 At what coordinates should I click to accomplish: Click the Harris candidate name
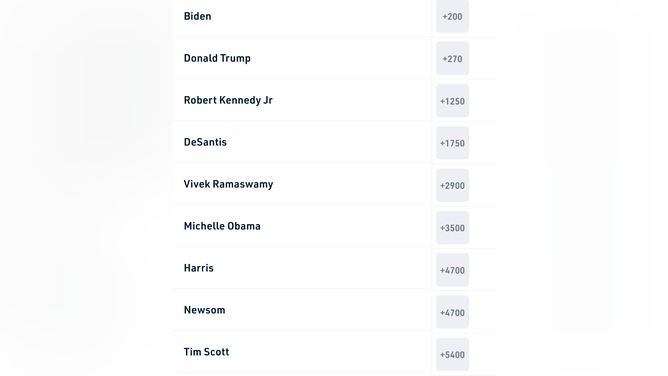pyautogui.click(x=199, y=268)
